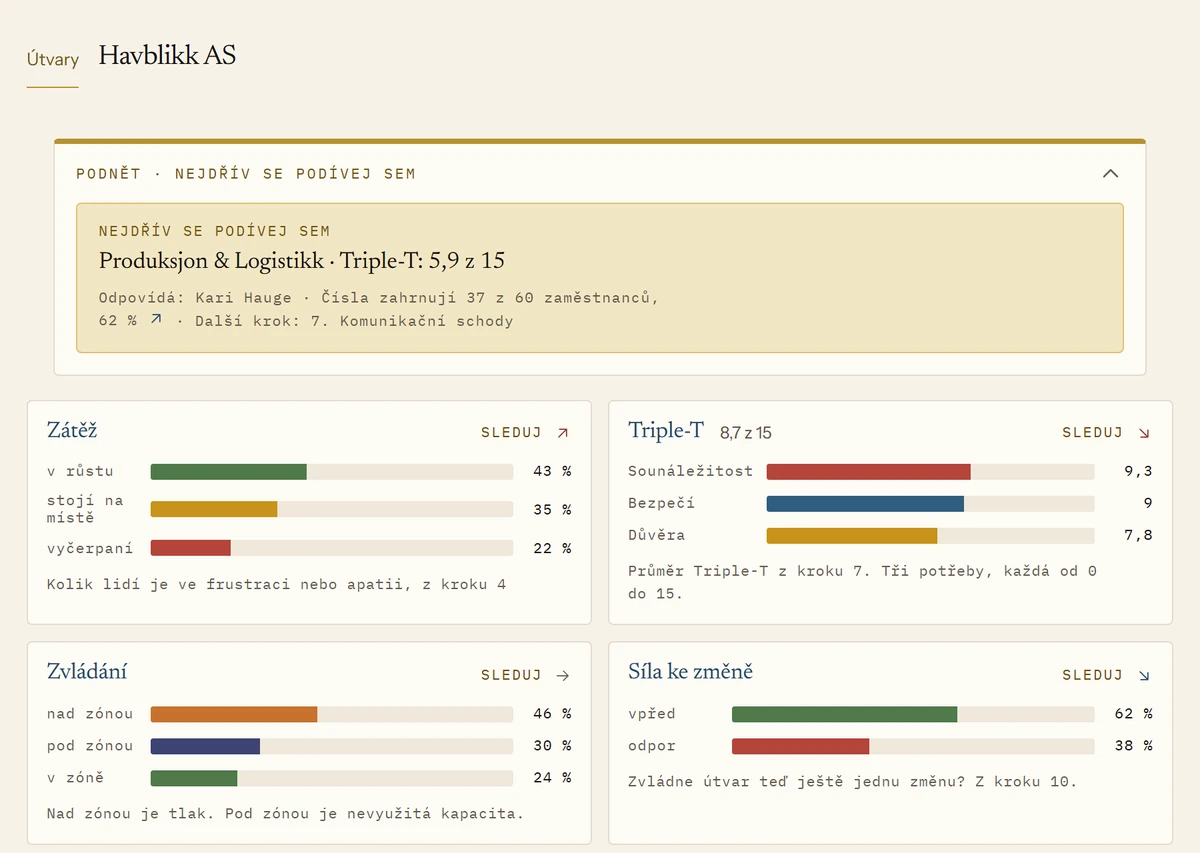Viewport: 1200px width, 853px height.
Task: Click the 'PODNĚT · NEJDŘÍV SE PODÍVEJ SEM' header
Action: (246, 174)
